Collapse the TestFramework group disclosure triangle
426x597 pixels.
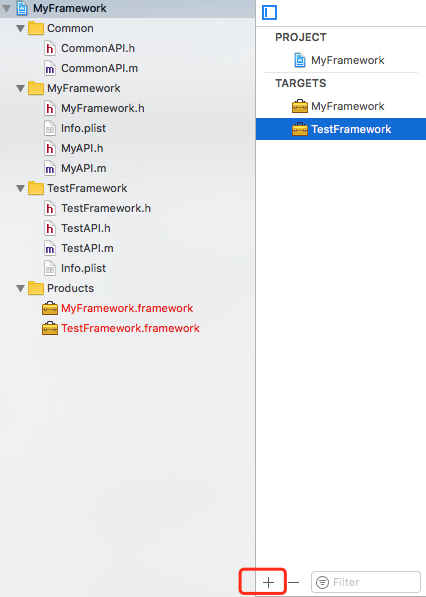coord(21,188)
